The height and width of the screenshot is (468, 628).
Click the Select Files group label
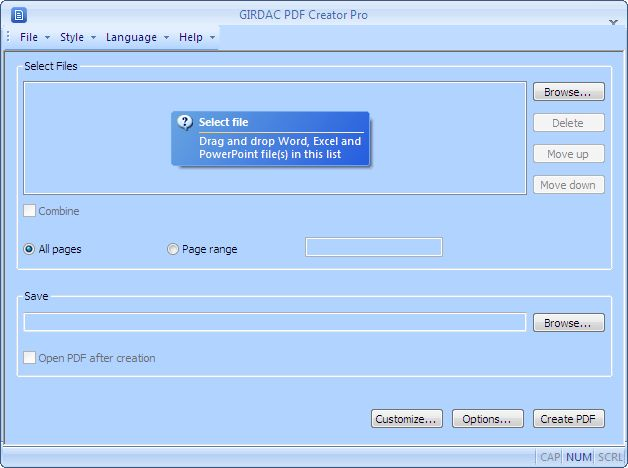(50, 66)
